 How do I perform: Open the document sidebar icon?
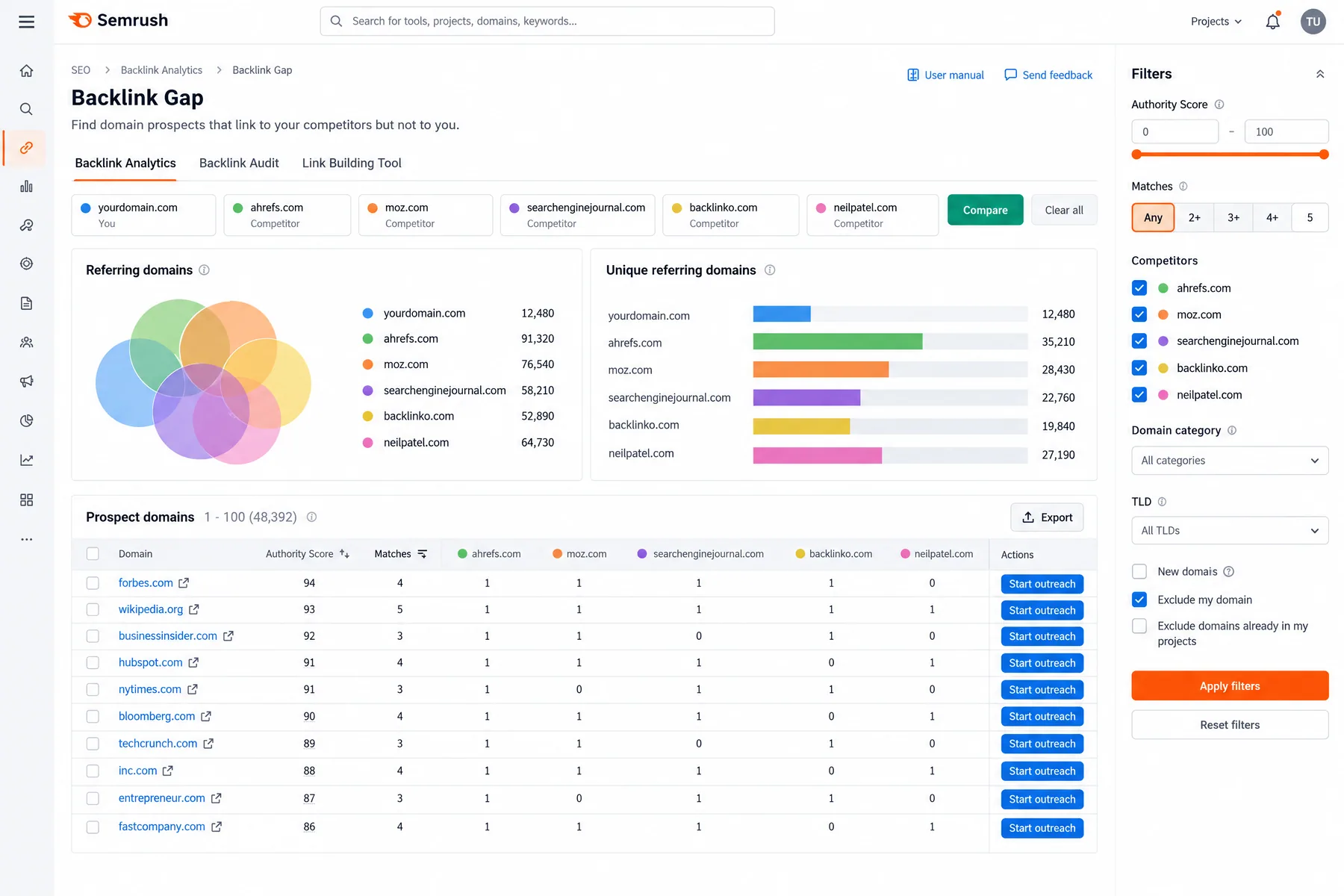pyautogui.click(x=27, y=303)
